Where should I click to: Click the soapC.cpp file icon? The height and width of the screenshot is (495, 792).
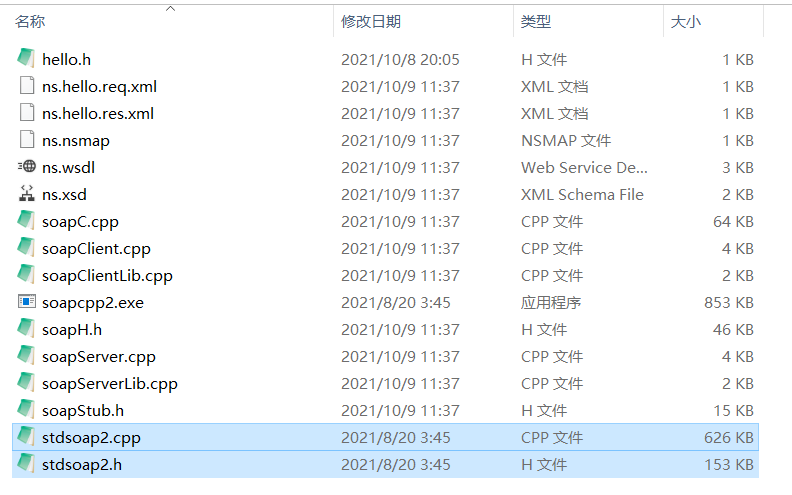coord(26,220)
